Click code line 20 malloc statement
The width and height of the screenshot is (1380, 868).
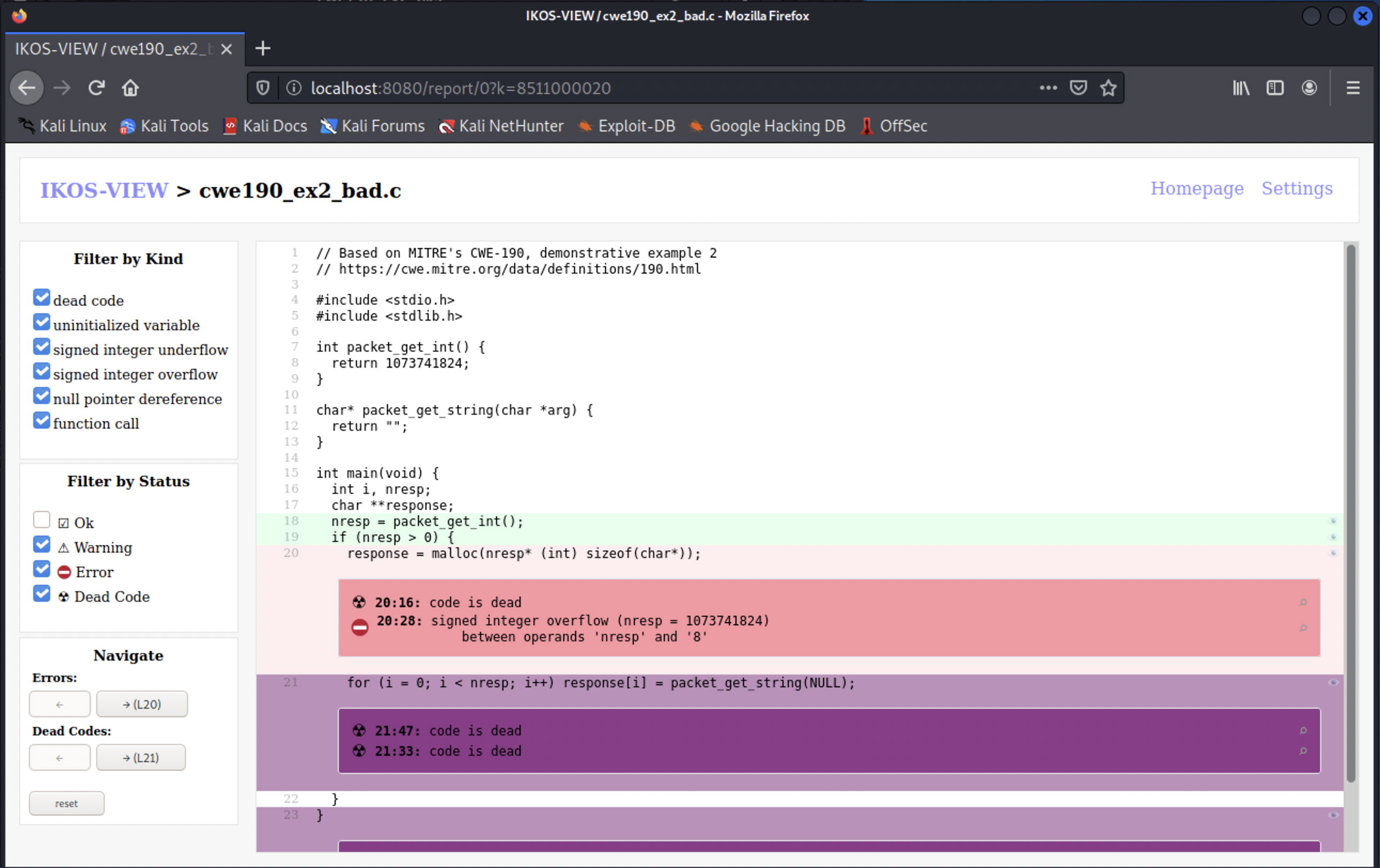pos(523,554)
